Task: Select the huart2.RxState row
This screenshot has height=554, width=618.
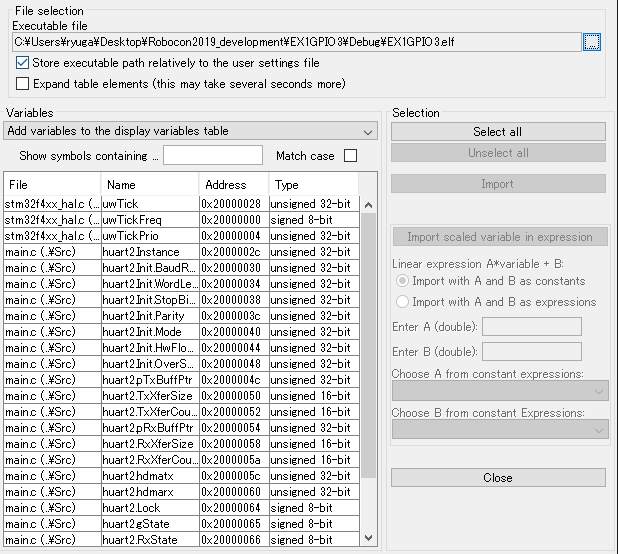Action: click(182, 539)
